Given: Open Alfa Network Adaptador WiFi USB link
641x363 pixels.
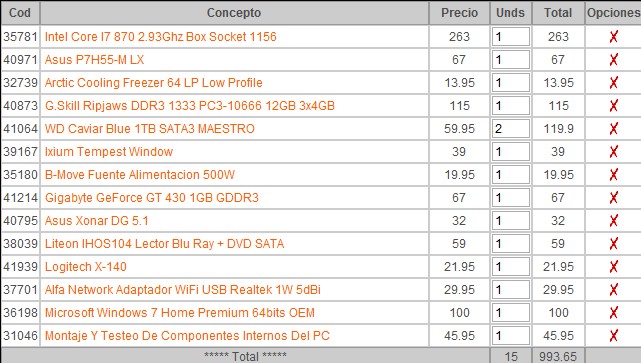Looking at the screenshot, I should (183, 290).
